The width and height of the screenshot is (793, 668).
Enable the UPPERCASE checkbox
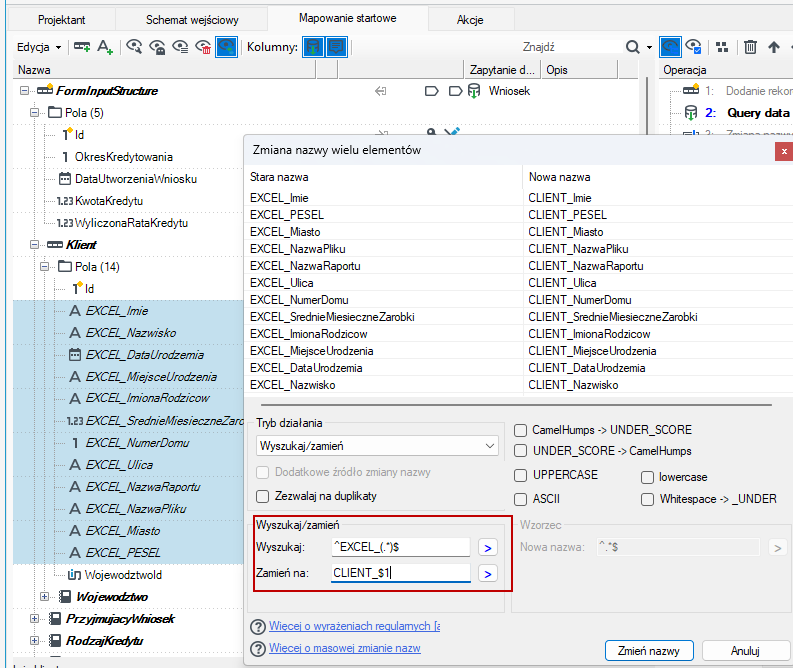[x=520, y=475]
